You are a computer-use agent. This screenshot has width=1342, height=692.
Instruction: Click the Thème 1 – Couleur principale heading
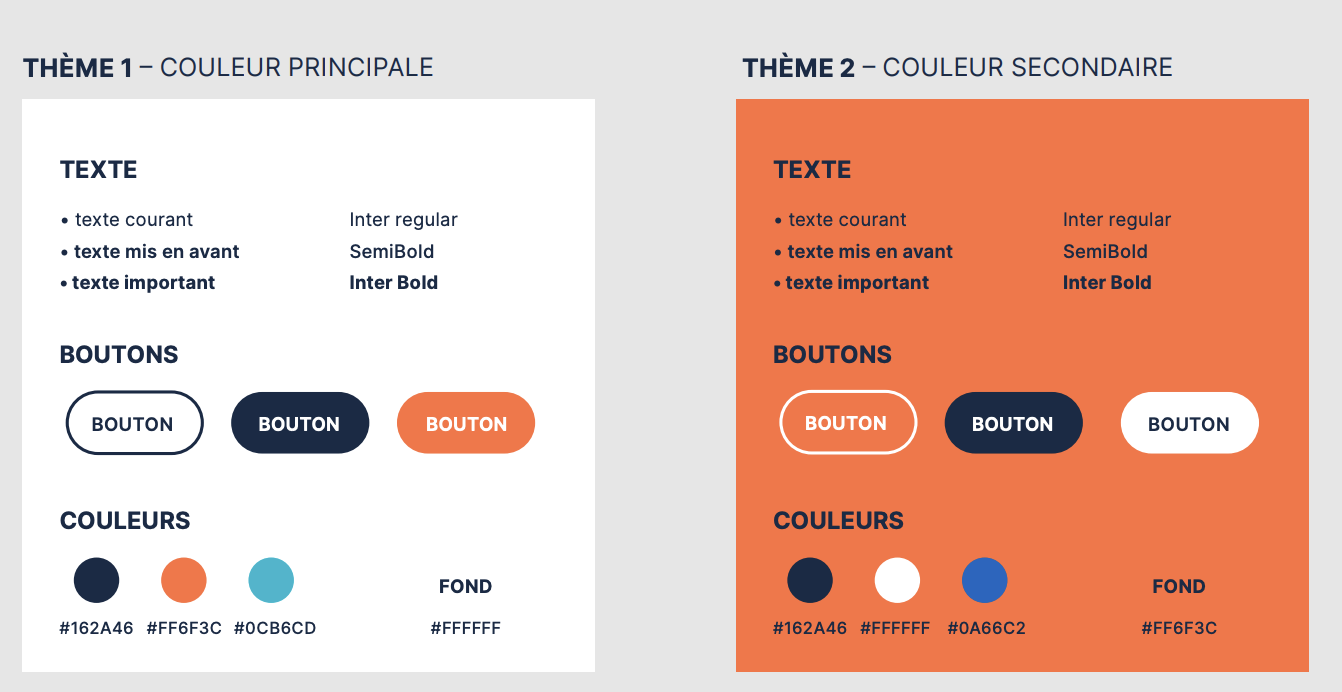point(228,68)
